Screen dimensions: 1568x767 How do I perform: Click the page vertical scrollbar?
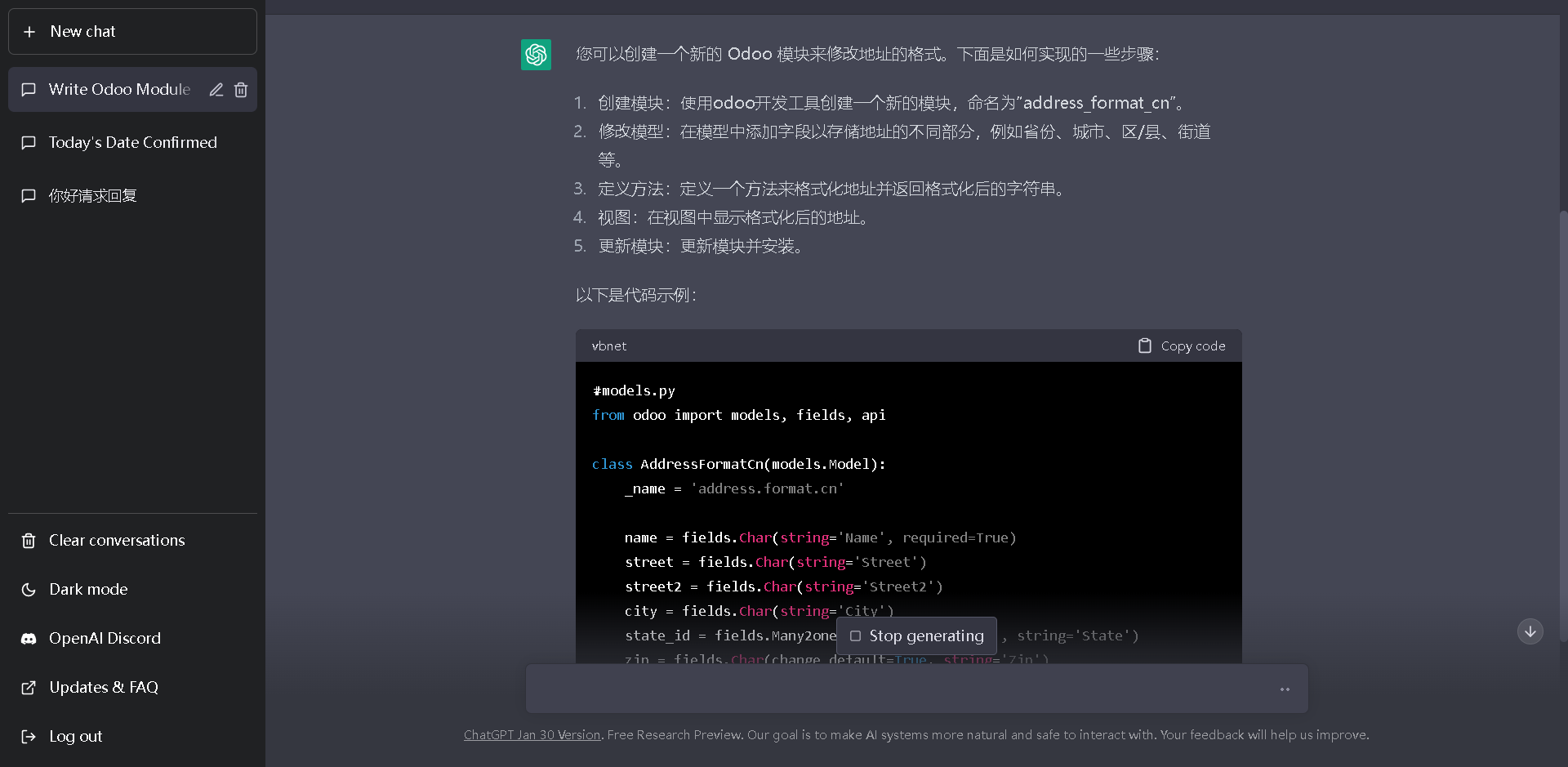[x=1563, y=425]
